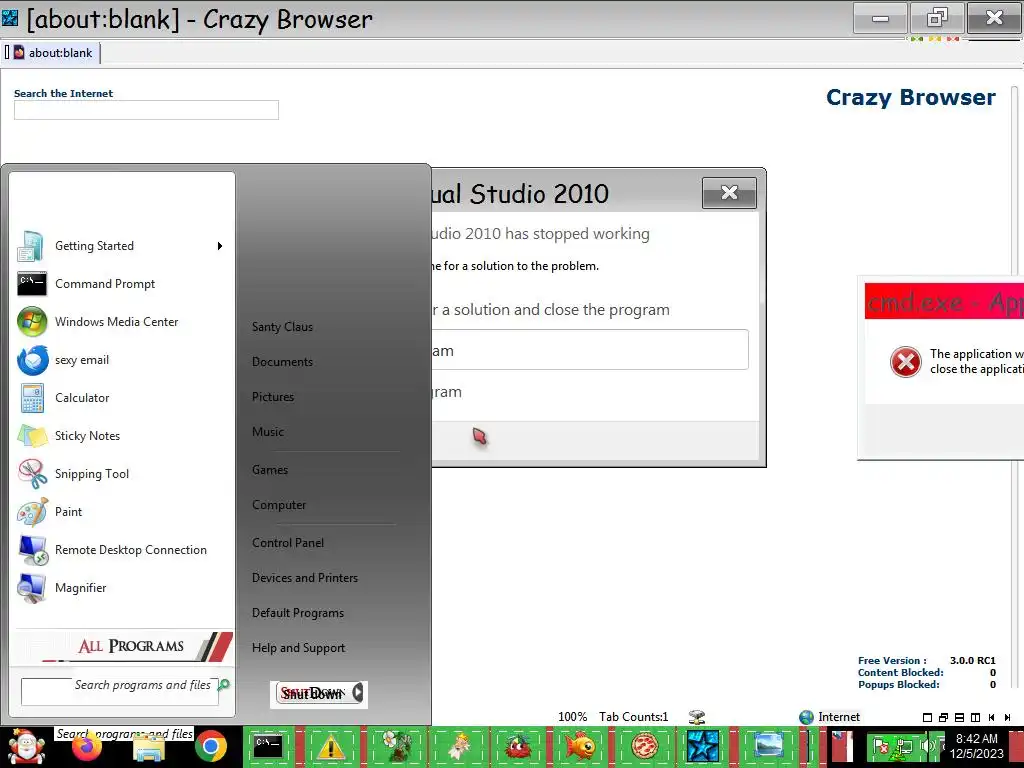Open the Santa Claus Start button
Viewport: 1024px width, 768px height.
coord(25,746)
